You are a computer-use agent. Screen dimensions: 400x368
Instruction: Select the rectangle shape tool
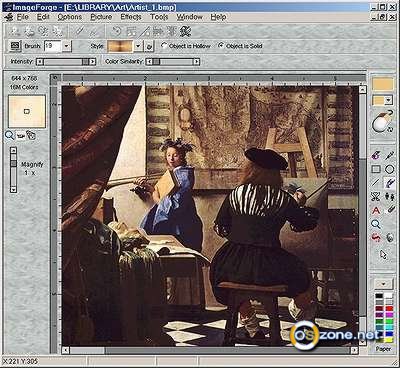point(376,169)
